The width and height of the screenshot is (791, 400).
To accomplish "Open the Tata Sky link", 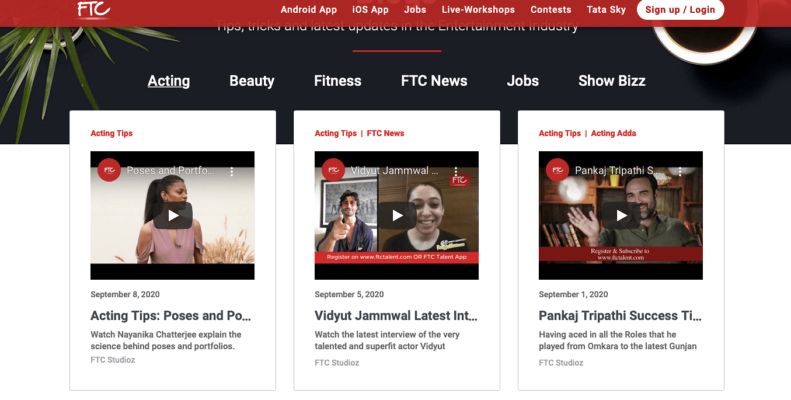I will click(606, 10).
